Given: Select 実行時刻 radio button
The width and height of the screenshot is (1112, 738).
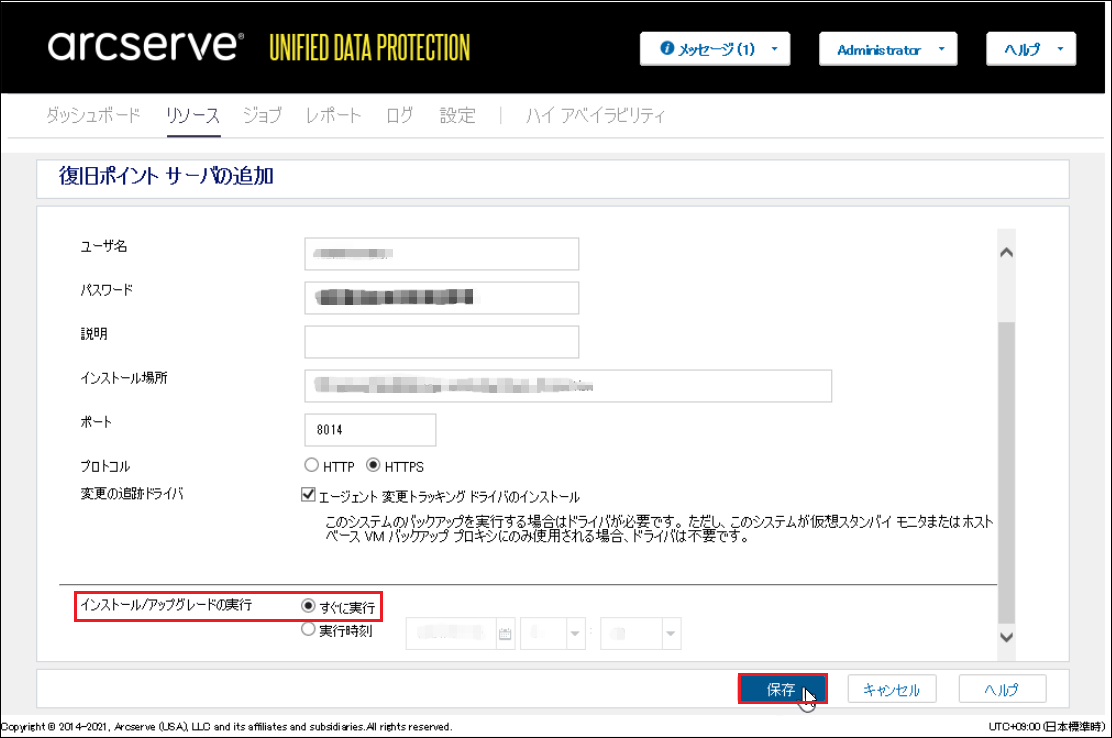Looking at the screenshot, I should [308, 629].
